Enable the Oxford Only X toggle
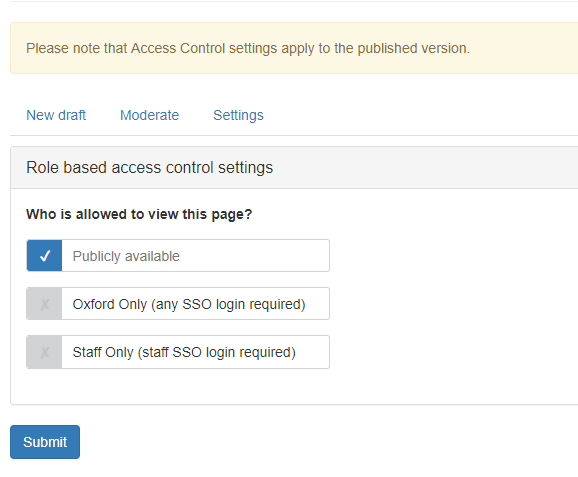 pyautogui.click(x=44, y=304)
